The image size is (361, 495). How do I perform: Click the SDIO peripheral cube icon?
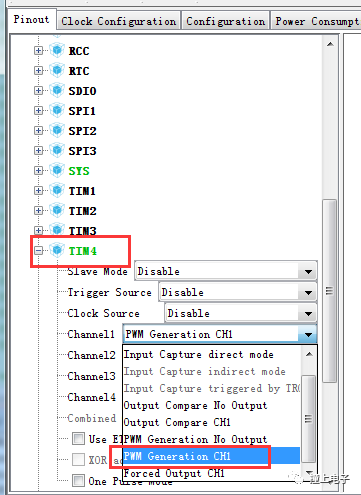point(57,91)
